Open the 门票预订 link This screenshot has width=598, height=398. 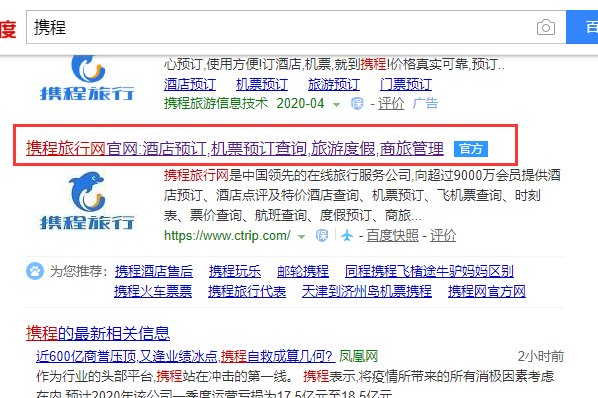[x=406, y=84]
